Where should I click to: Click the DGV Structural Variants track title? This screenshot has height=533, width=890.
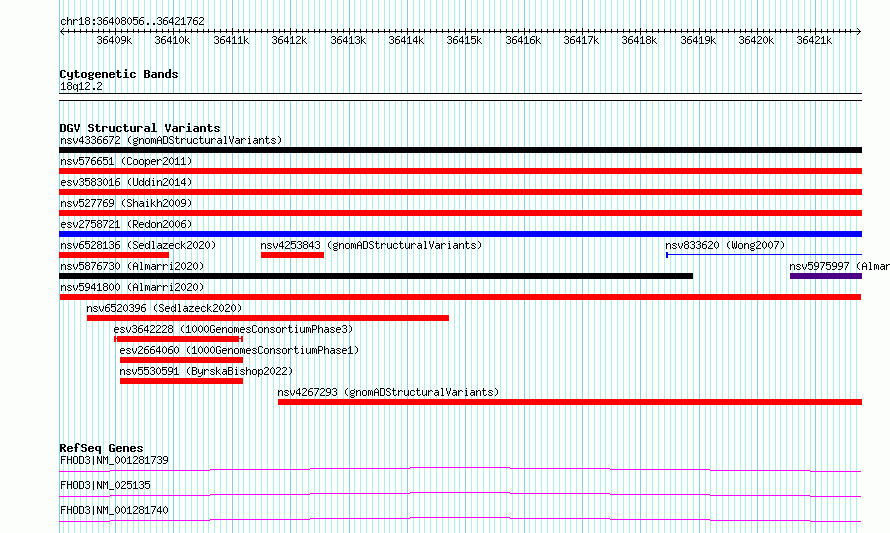140,128
